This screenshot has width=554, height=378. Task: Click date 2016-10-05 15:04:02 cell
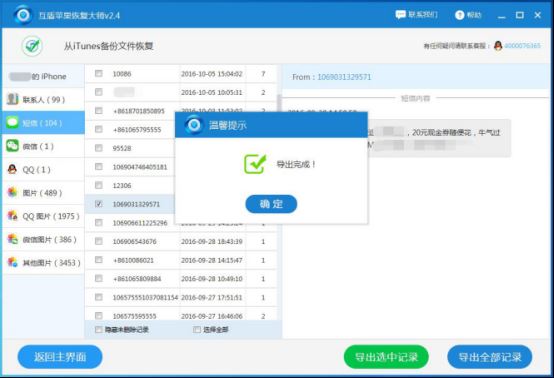212,74
